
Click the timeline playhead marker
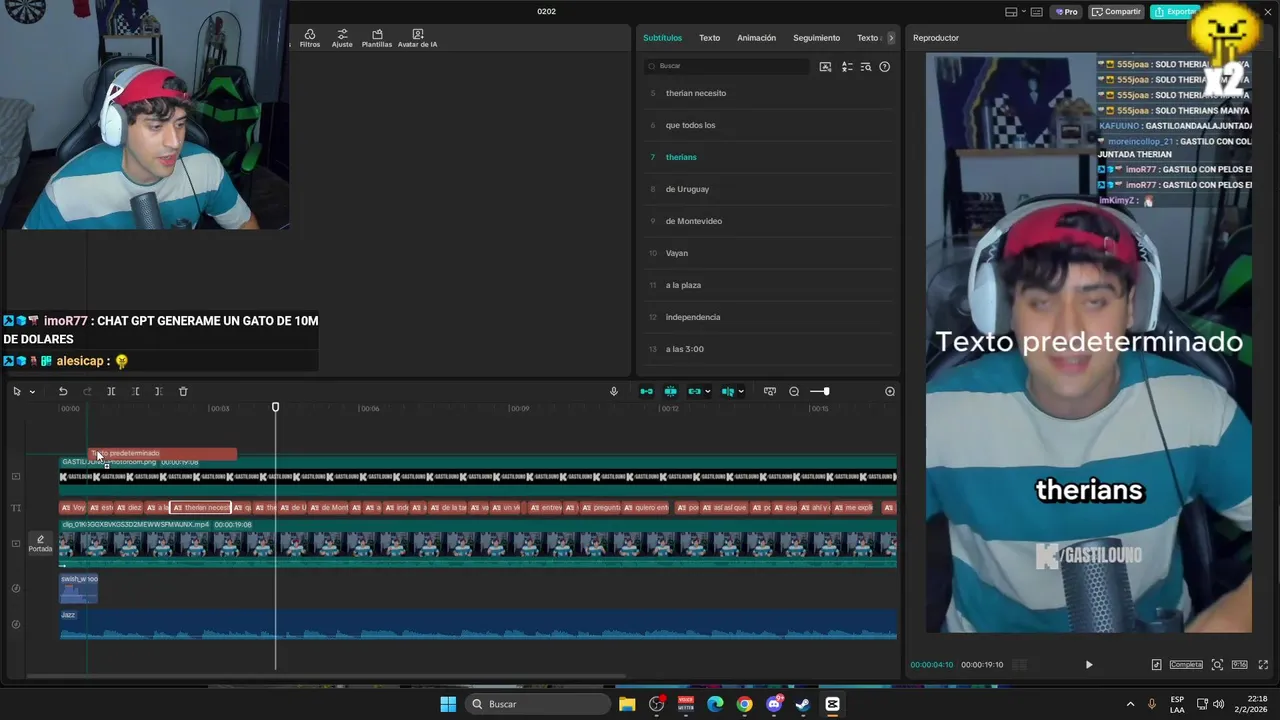[x=275, y=407]
